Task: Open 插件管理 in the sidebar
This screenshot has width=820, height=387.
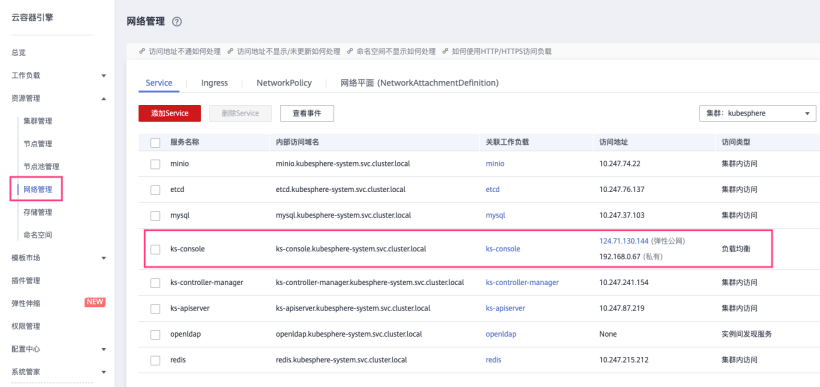Action: point(26,280)
